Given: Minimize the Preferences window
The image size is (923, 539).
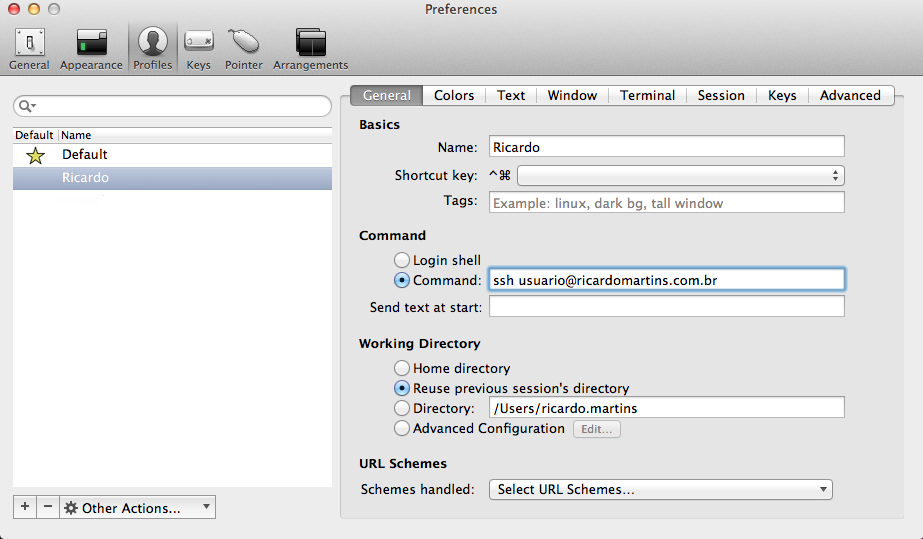Looking at the screenshot, I should pos(34,9).
